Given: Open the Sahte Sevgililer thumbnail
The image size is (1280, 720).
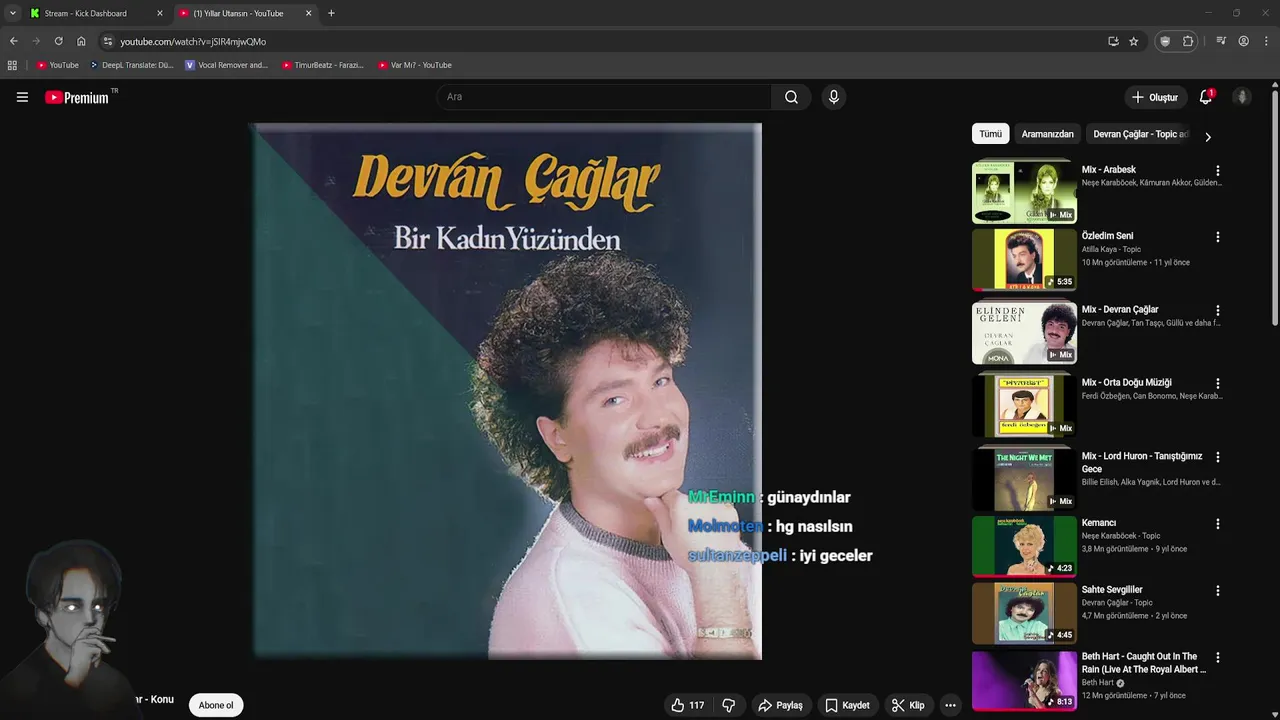Looking at the screenshot, I should [x=1024, y=613].
